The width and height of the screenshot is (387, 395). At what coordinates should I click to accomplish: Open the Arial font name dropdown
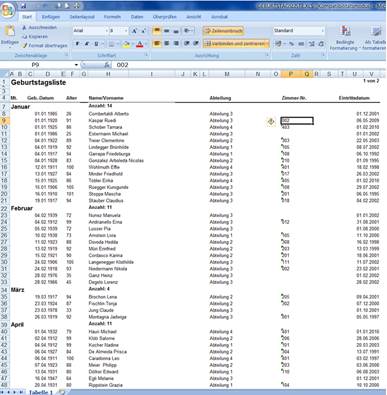(107, 31)
